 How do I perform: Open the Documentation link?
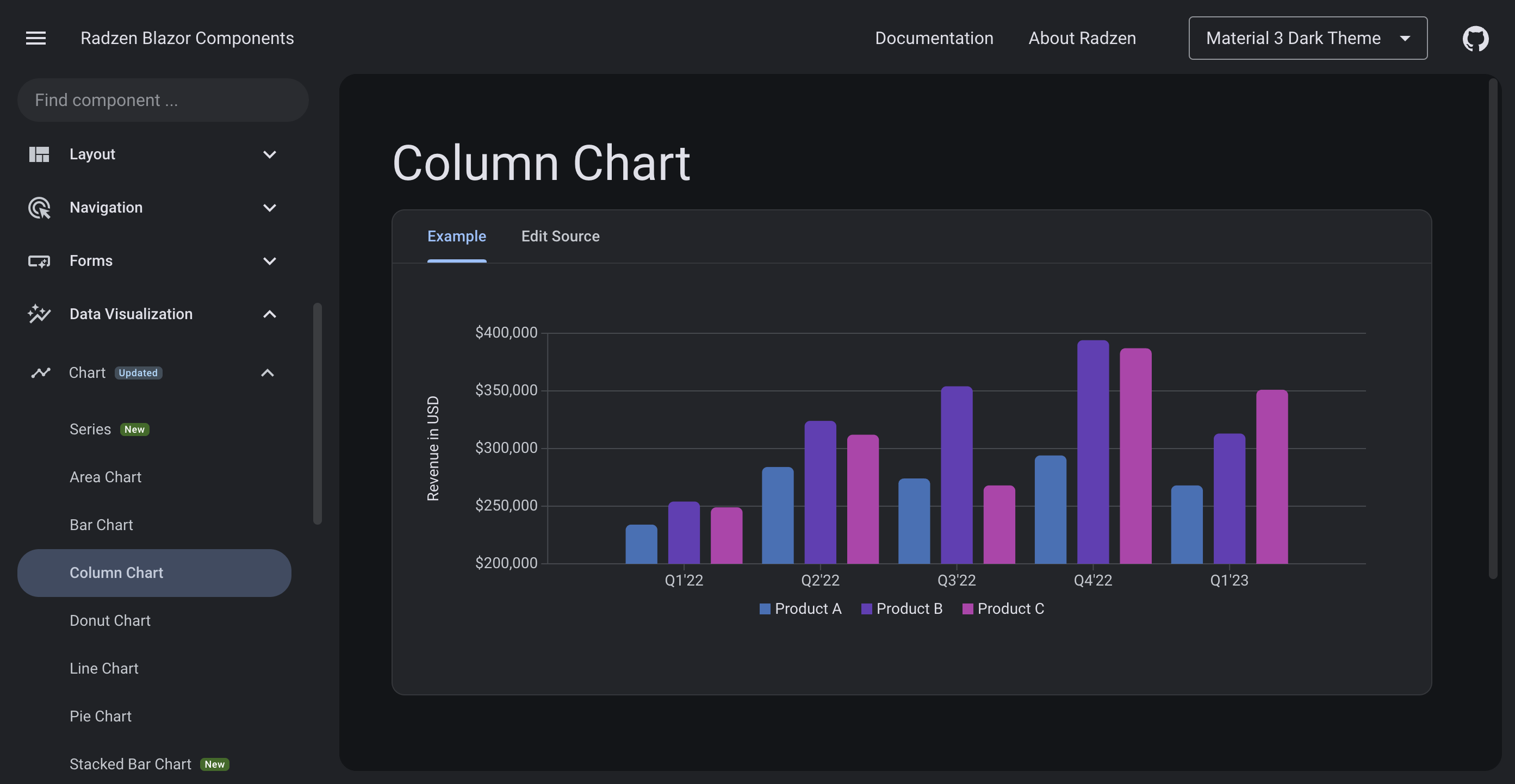[933, 38]
